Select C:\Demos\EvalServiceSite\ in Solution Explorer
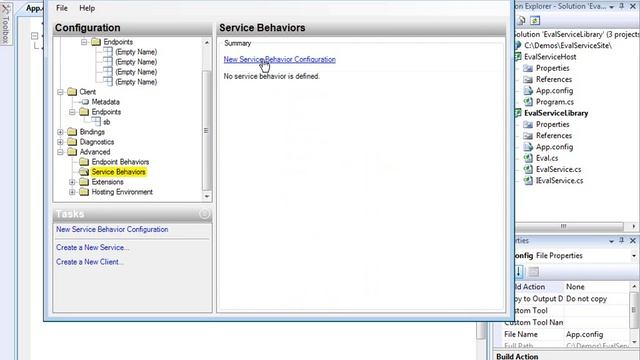The height and width of the screenshot is (360, 640). pyautogui.click(x=568, y=45)
